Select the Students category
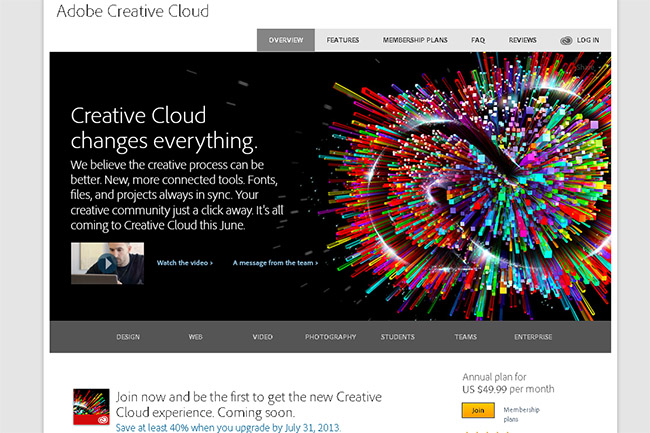650x433 pixels. coord(398,337)
